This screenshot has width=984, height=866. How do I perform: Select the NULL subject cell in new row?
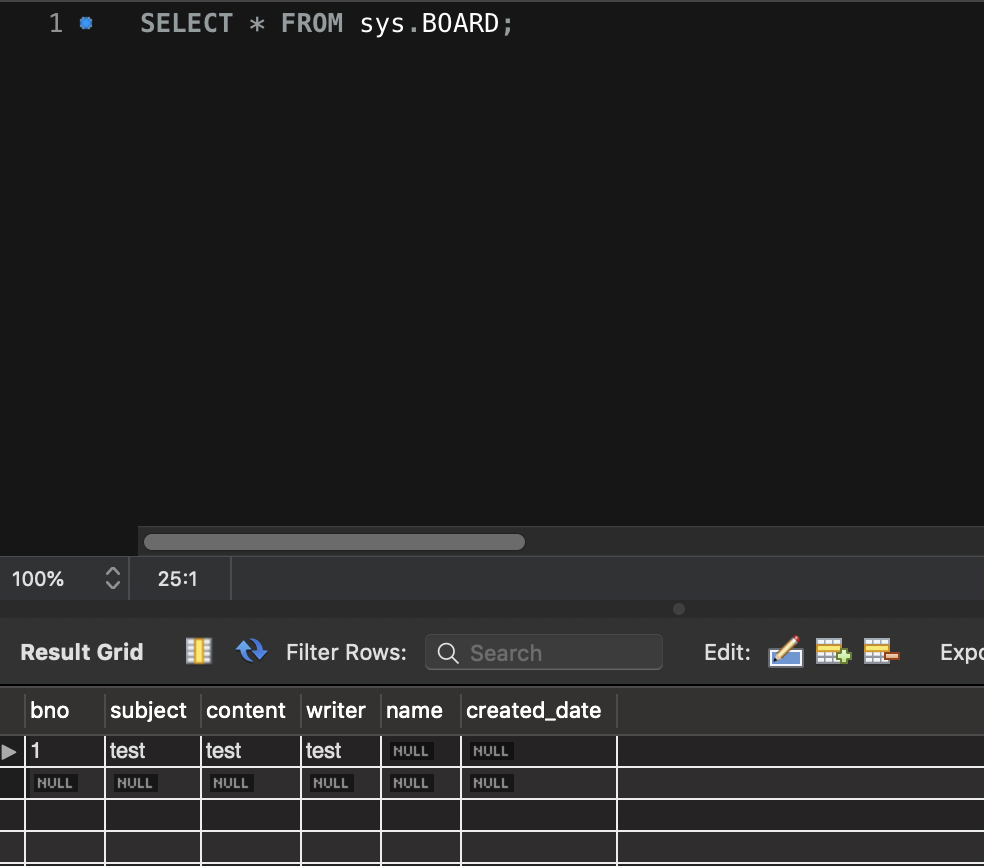pyautogui.click(x=152, y=783)
